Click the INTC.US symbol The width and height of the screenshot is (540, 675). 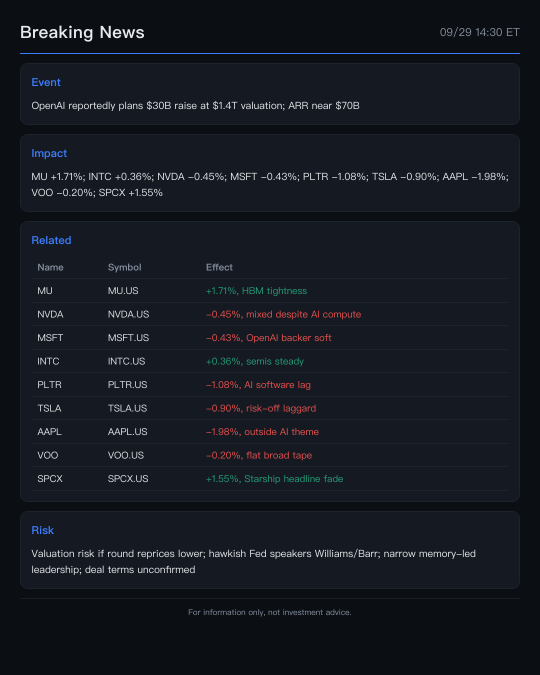click(126, 361)
